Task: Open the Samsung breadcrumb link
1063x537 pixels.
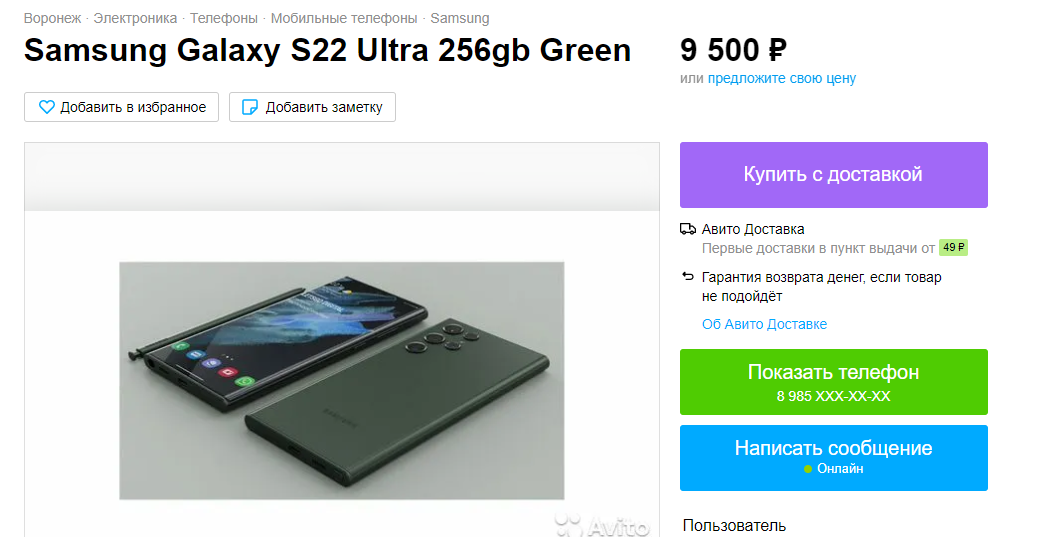Action: pyautogui.click(x=460, y=18)
